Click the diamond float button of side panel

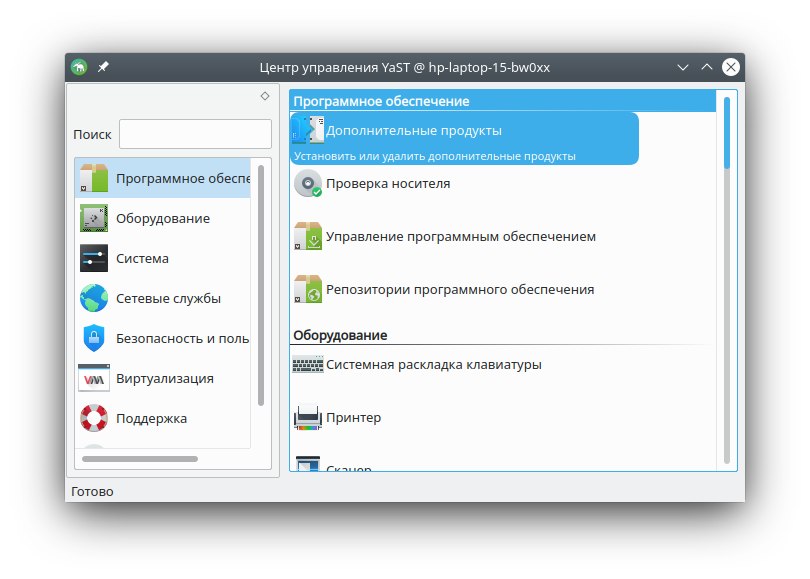coord(265,96)
